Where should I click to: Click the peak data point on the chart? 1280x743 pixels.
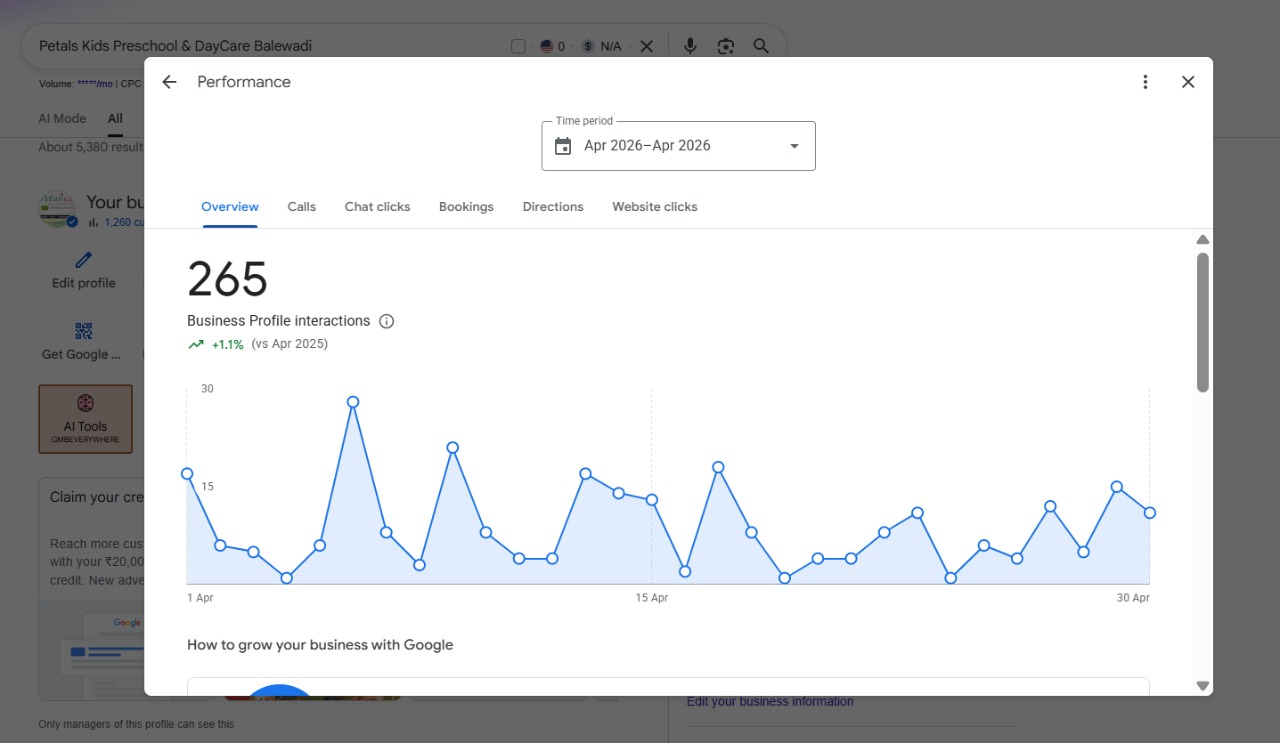pos(353,402)
